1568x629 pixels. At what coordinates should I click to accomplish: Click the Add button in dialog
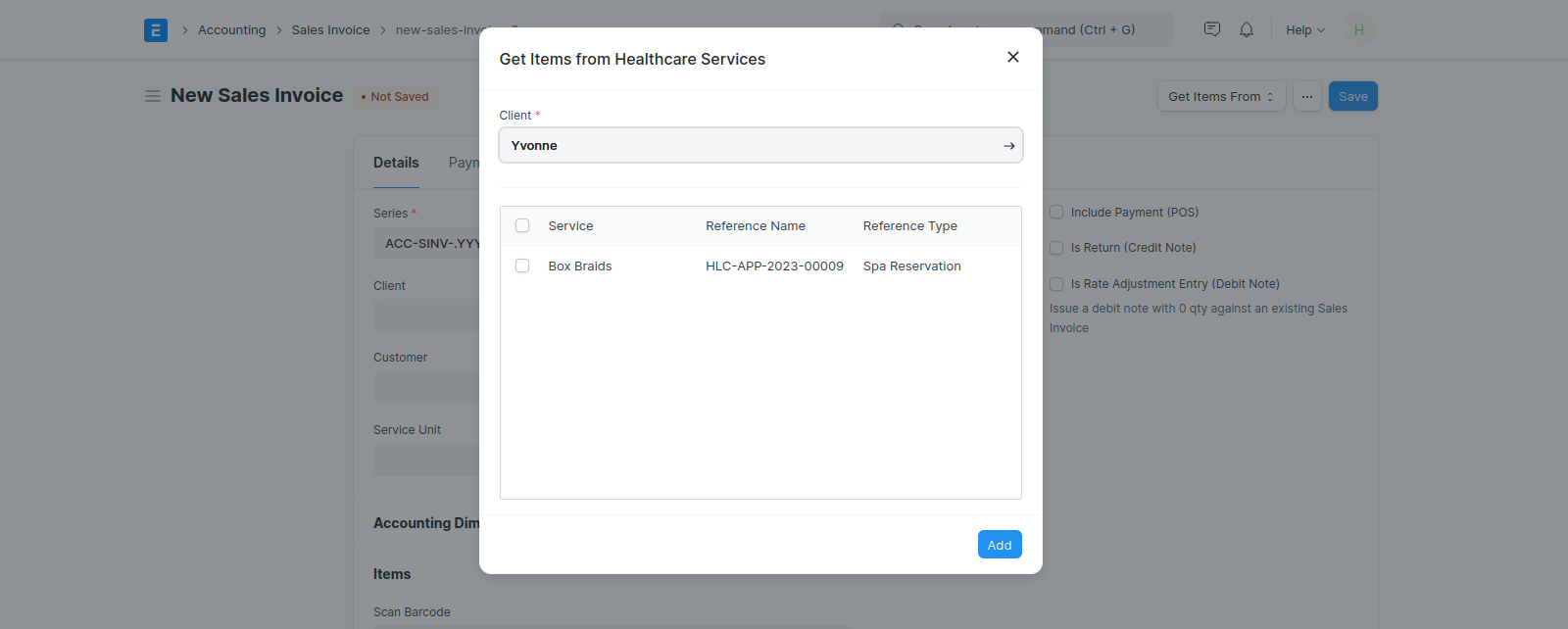pos(1000,545)
